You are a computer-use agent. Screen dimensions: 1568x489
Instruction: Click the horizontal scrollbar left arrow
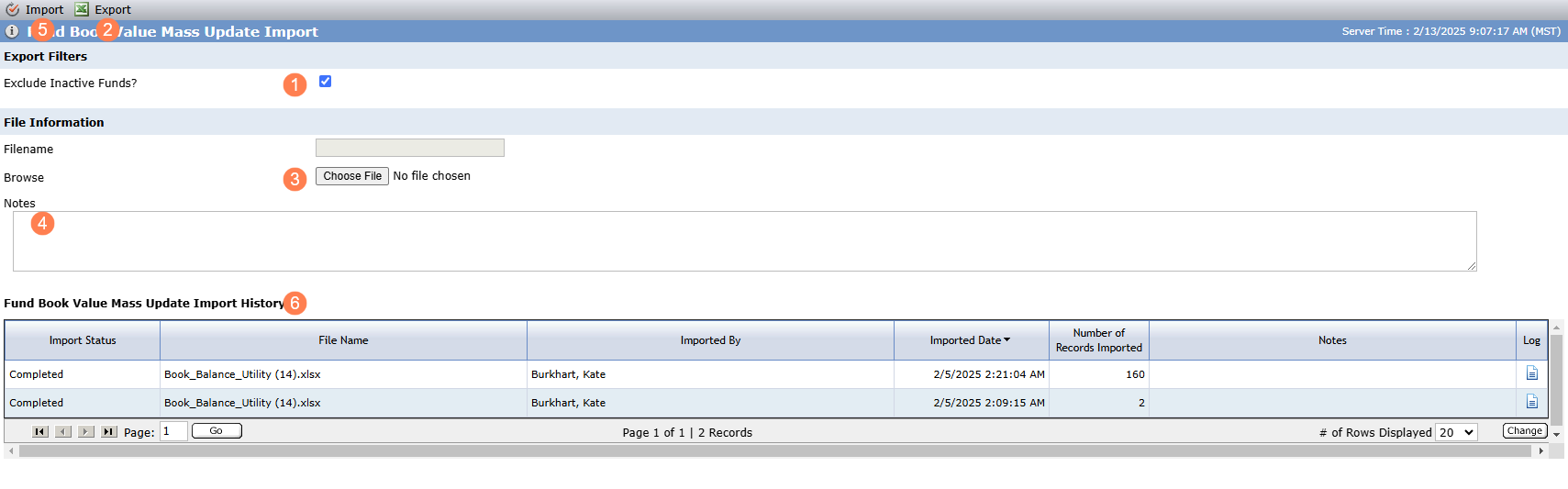point(11,451)
